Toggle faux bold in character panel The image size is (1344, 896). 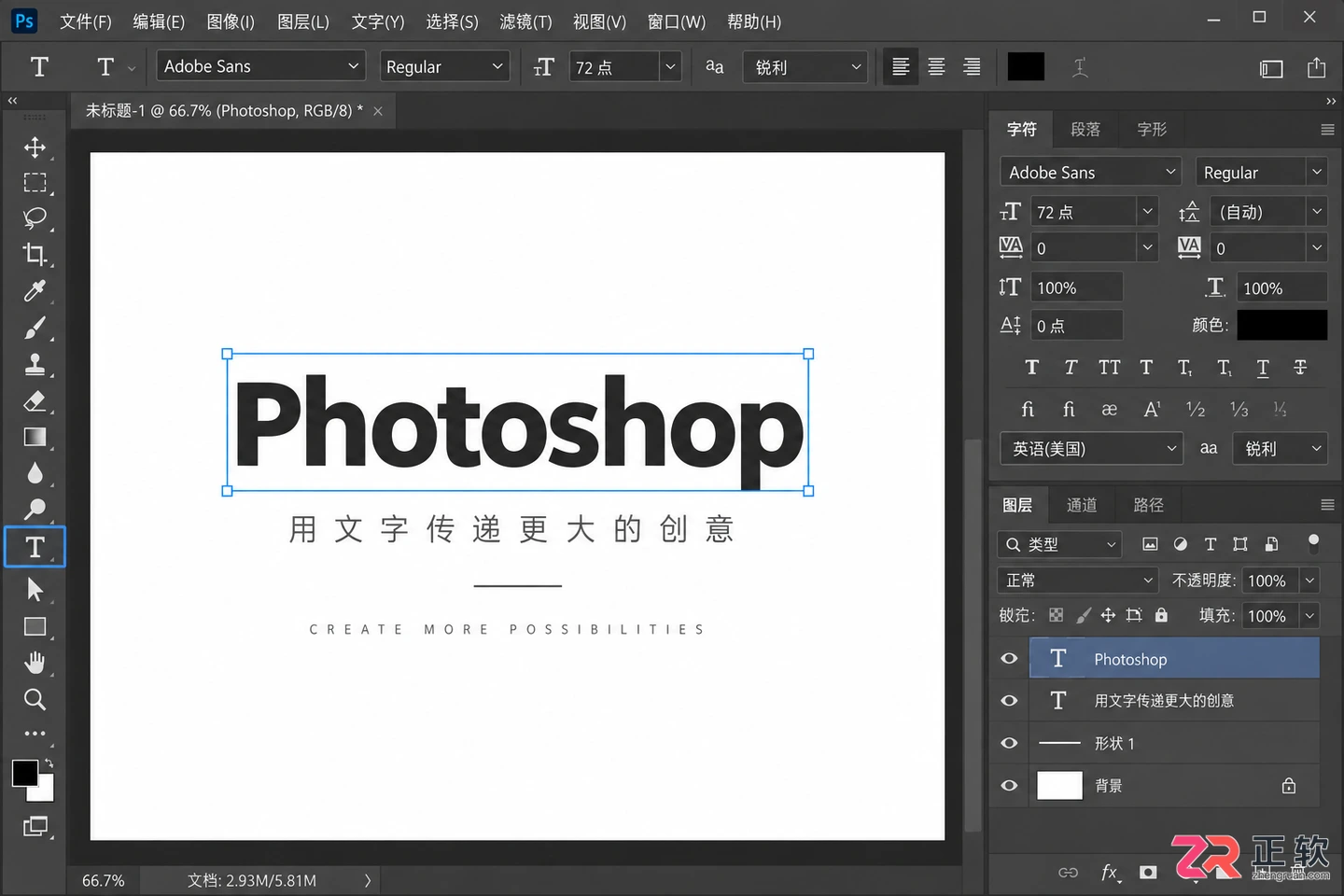pos(1031,368)
